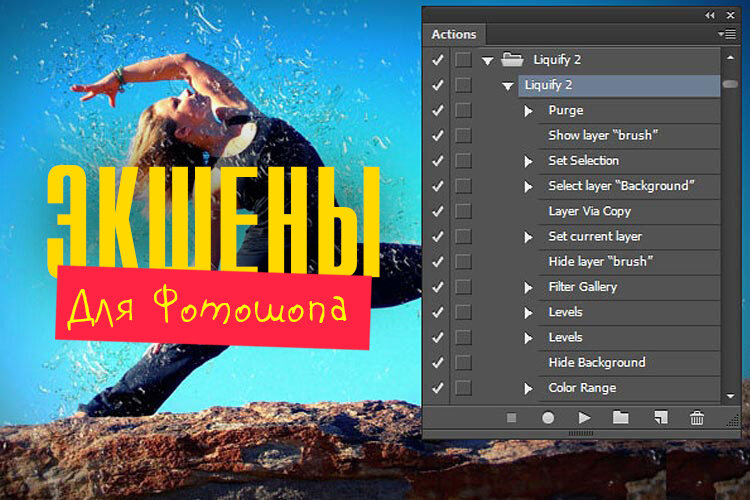Play the selected action
Viewport: 750px width, 500px height.
click(x=584, y=418)
